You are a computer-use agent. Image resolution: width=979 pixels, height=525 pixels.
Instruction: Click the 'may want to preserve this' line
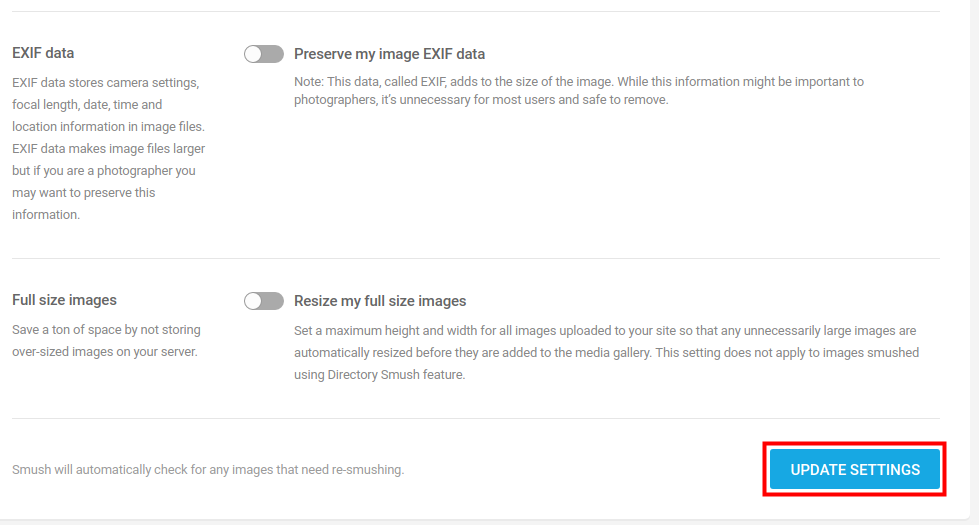coord(83,192)
